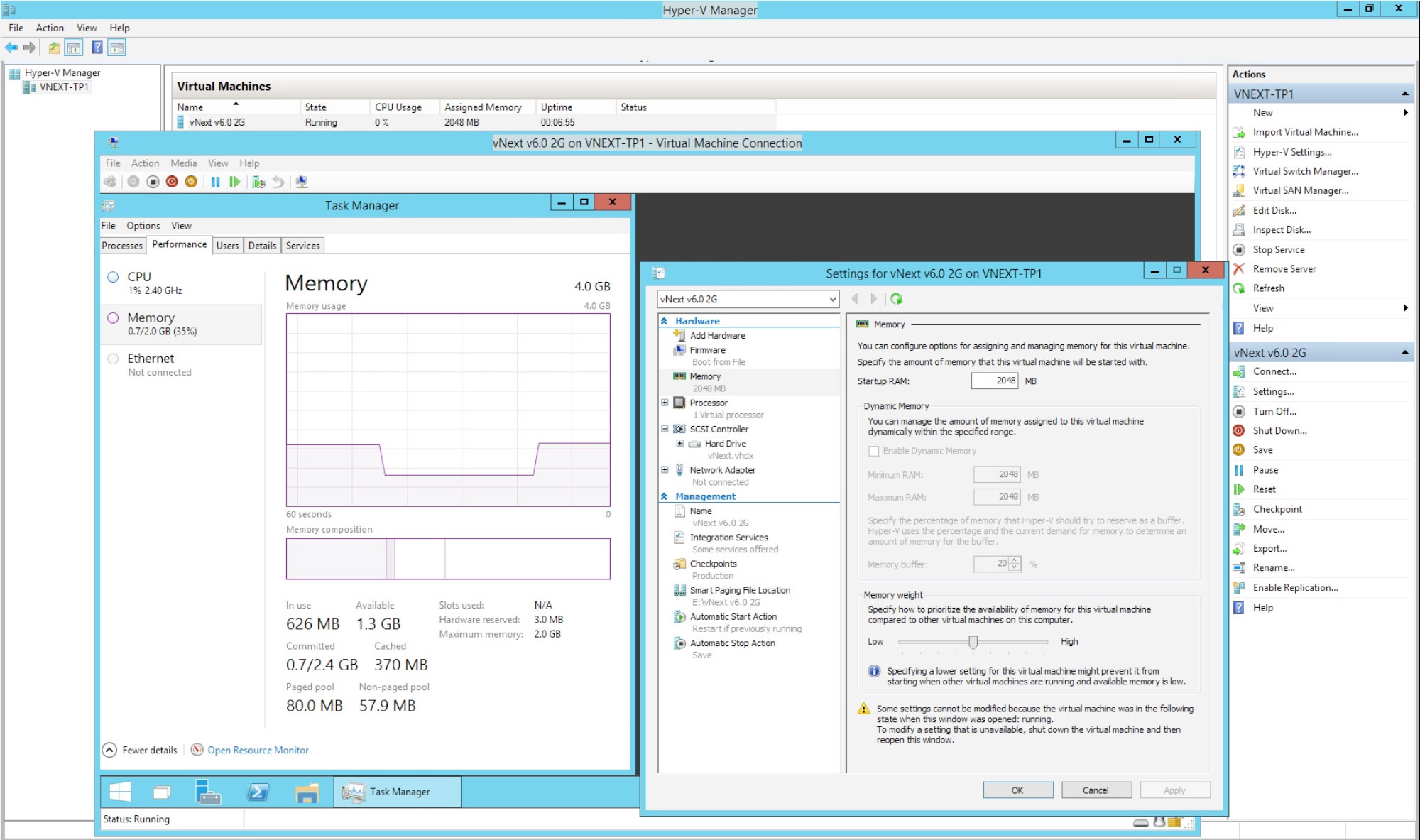Click the Back arrow in Hyper-V Manager toolbar

click(11, 48)
